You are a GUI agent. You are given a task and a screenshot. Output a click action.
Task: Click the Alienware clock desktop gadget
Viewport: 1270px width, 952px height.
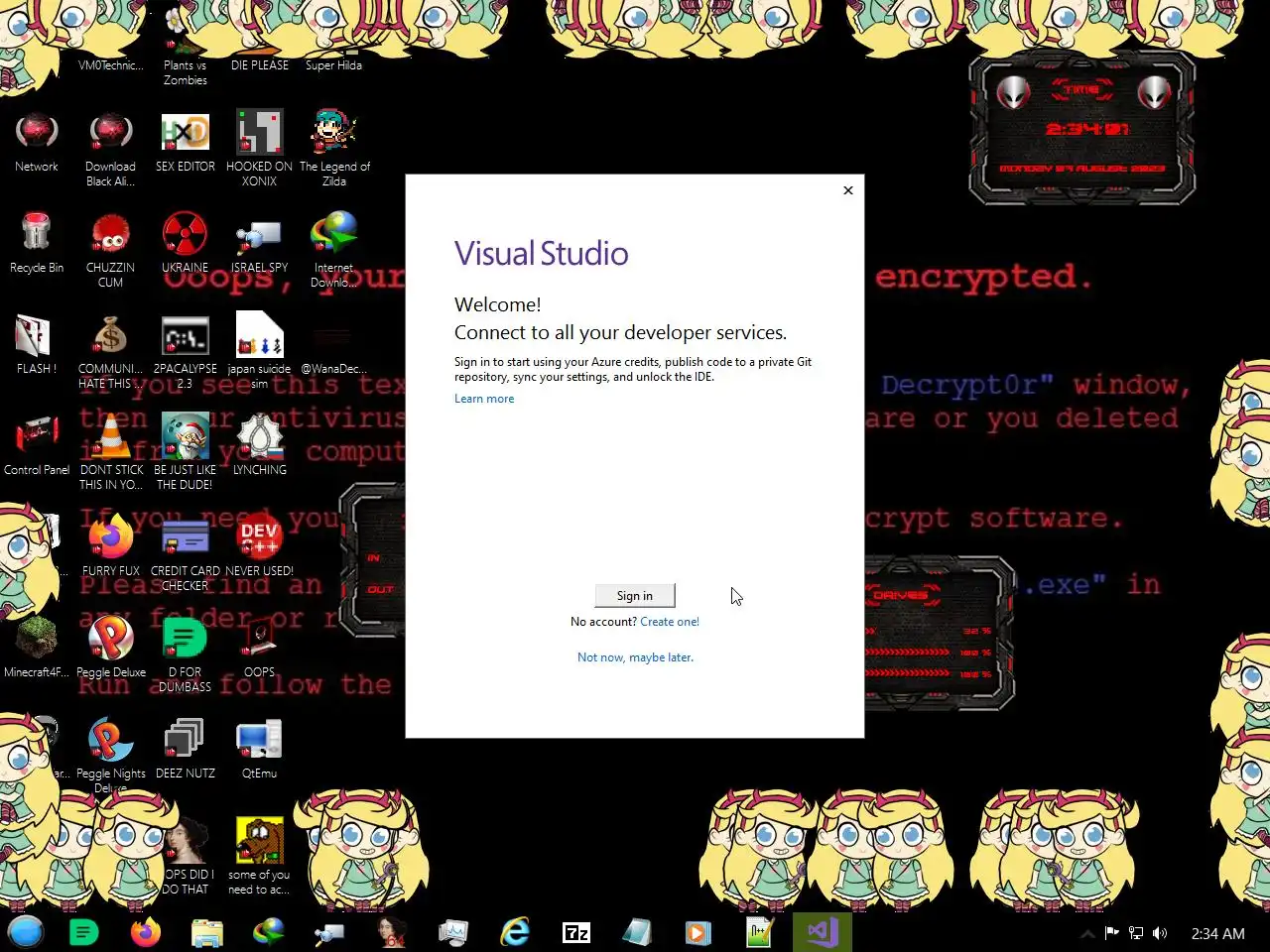pyautogui.click(x=1082, y=129)
